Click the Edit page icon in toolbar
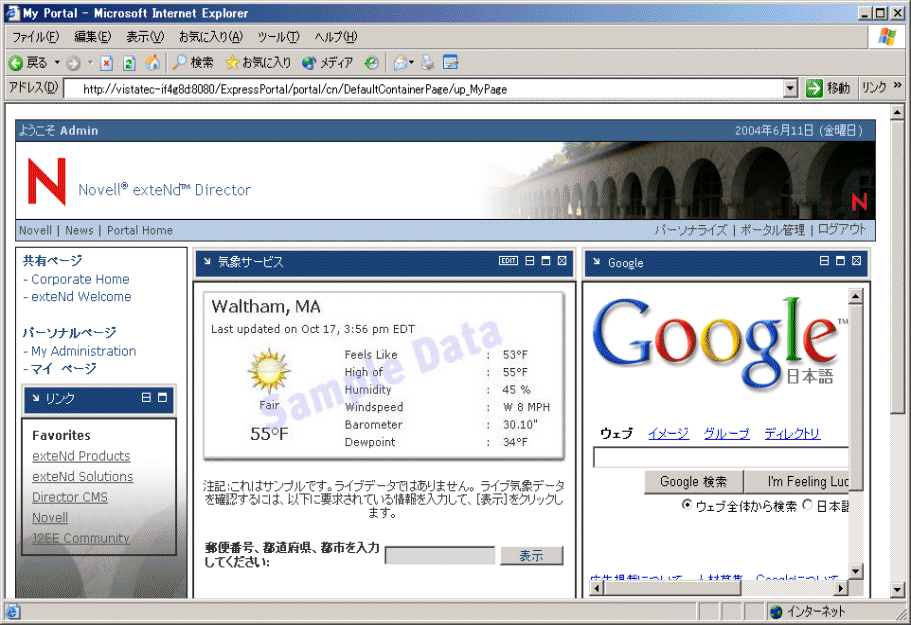This screenshot has width=911, height=625. coord(450,62)
